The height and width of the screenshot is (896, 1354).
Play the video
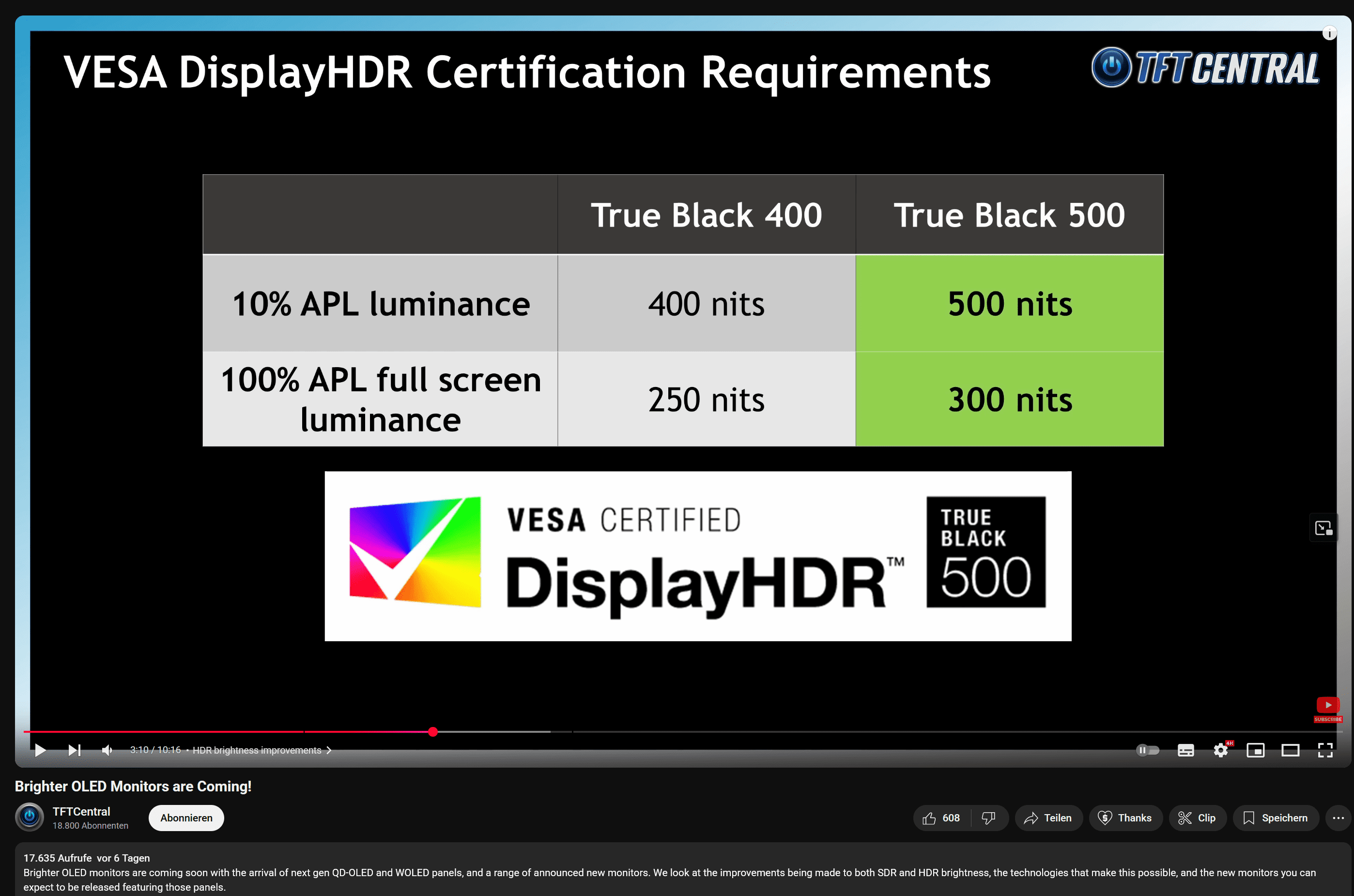40,750
